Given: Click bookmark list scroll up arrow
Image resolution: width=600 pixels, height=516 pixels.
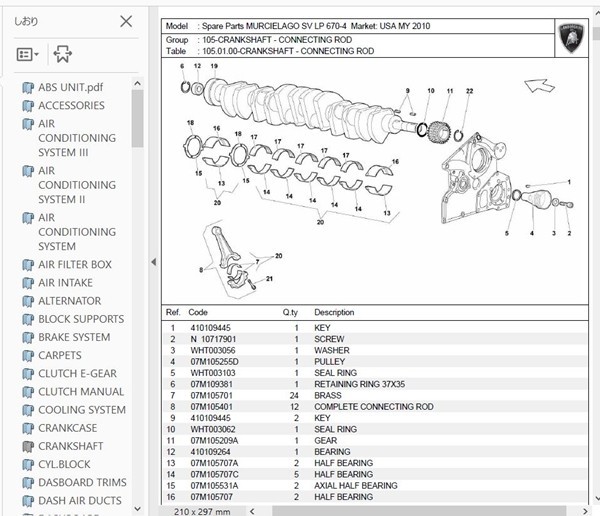Looking at the screenshot, I should coord(138,83).
